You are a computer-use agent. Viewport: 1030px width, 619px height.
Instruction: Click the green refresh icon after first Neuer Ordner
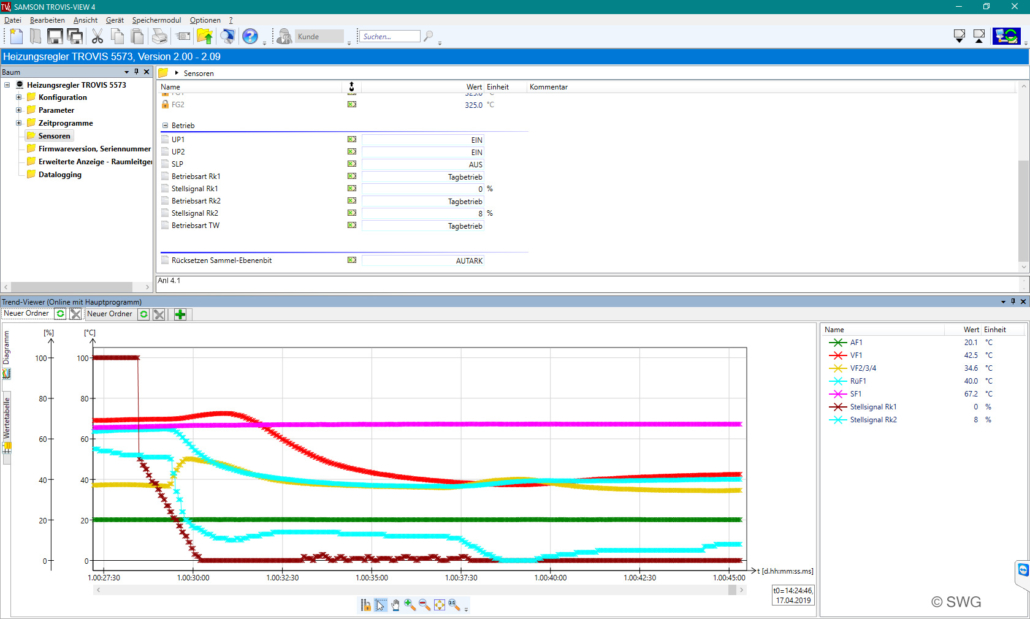tap(60, 314)
